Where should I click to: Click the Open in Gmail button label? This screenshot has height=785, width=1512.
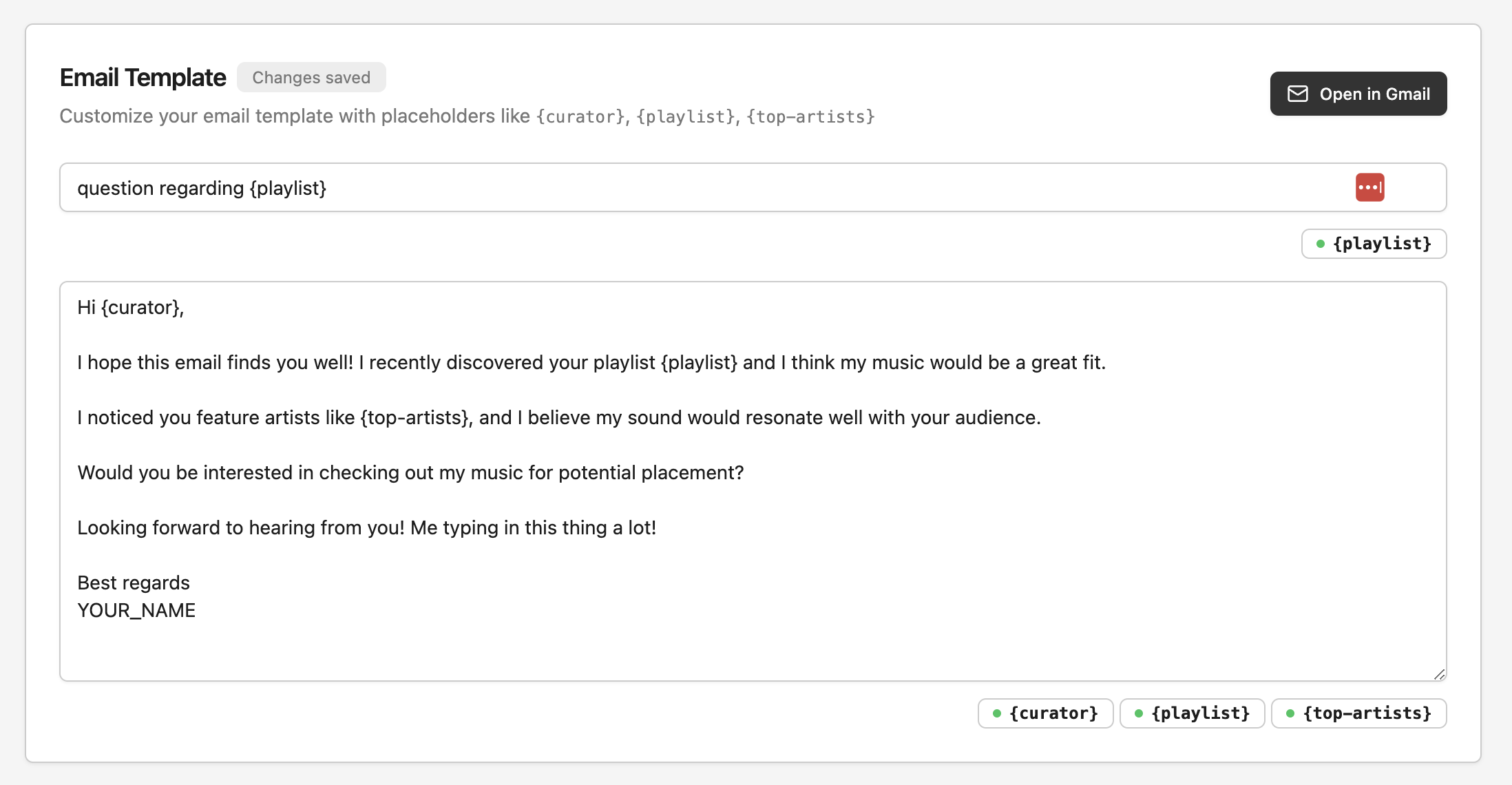click(1374, 94)
